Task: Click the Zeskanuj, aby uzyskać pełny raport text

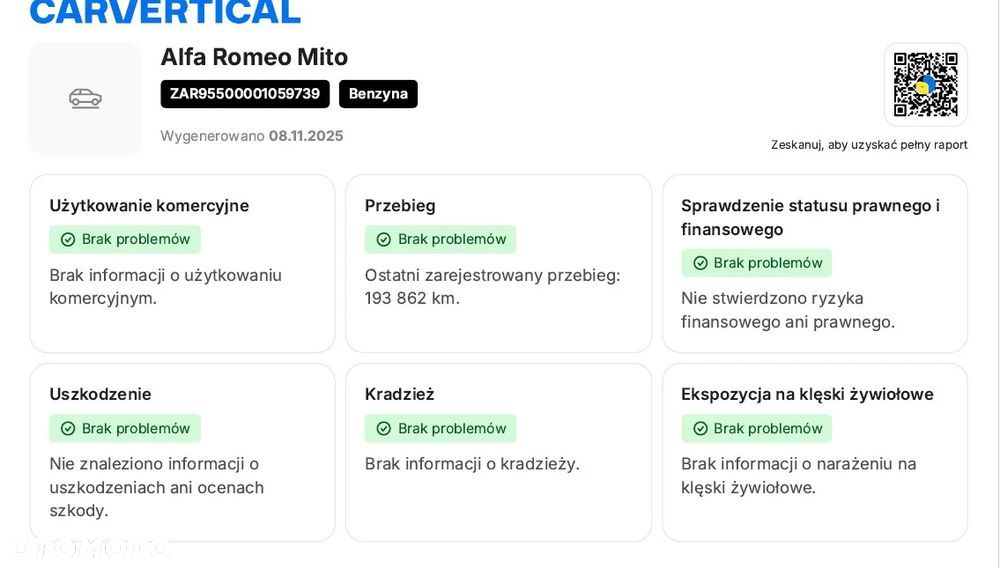Action: pyautogui.click(x=869, y=145)
